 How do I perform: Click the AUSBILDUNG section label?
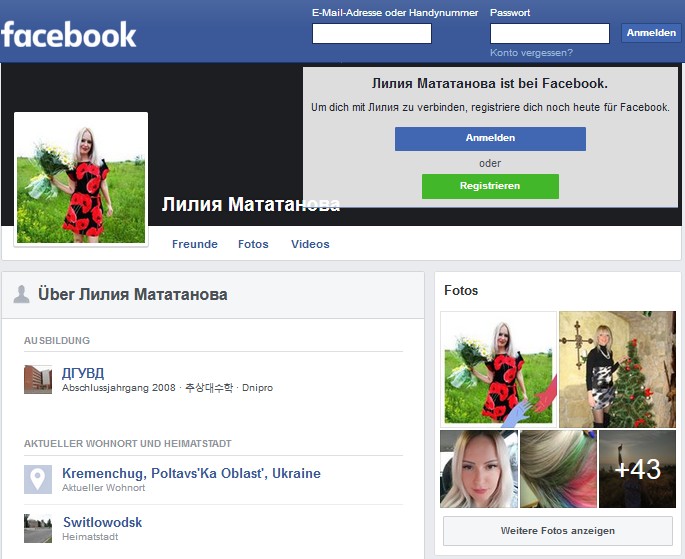[x=57, y=341]
